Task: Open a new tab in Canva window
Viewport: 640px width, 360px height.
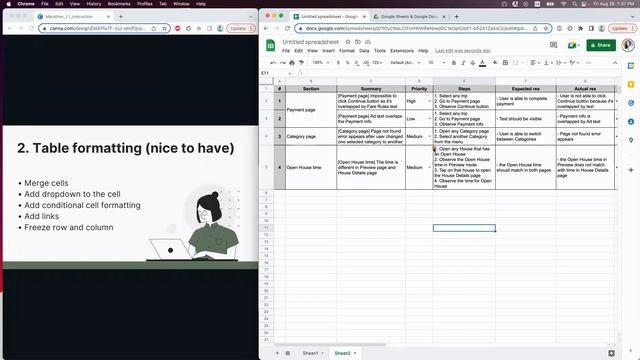Action: tap(121, 17)
